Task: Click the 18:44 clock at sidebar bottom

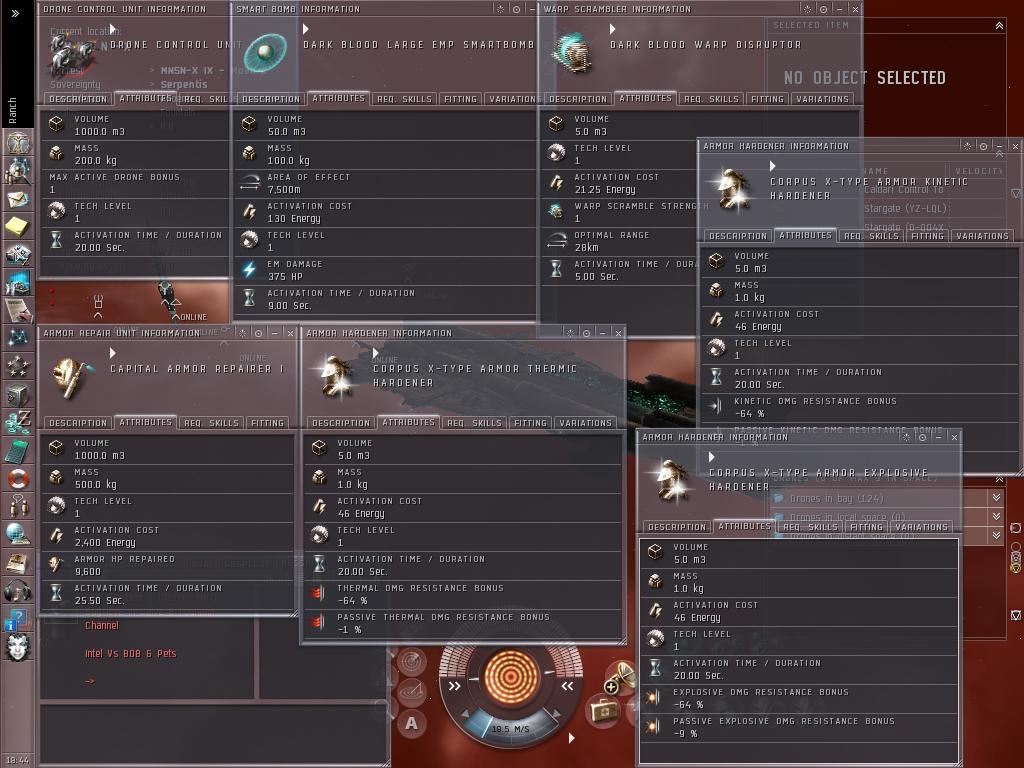Action: 18,760
